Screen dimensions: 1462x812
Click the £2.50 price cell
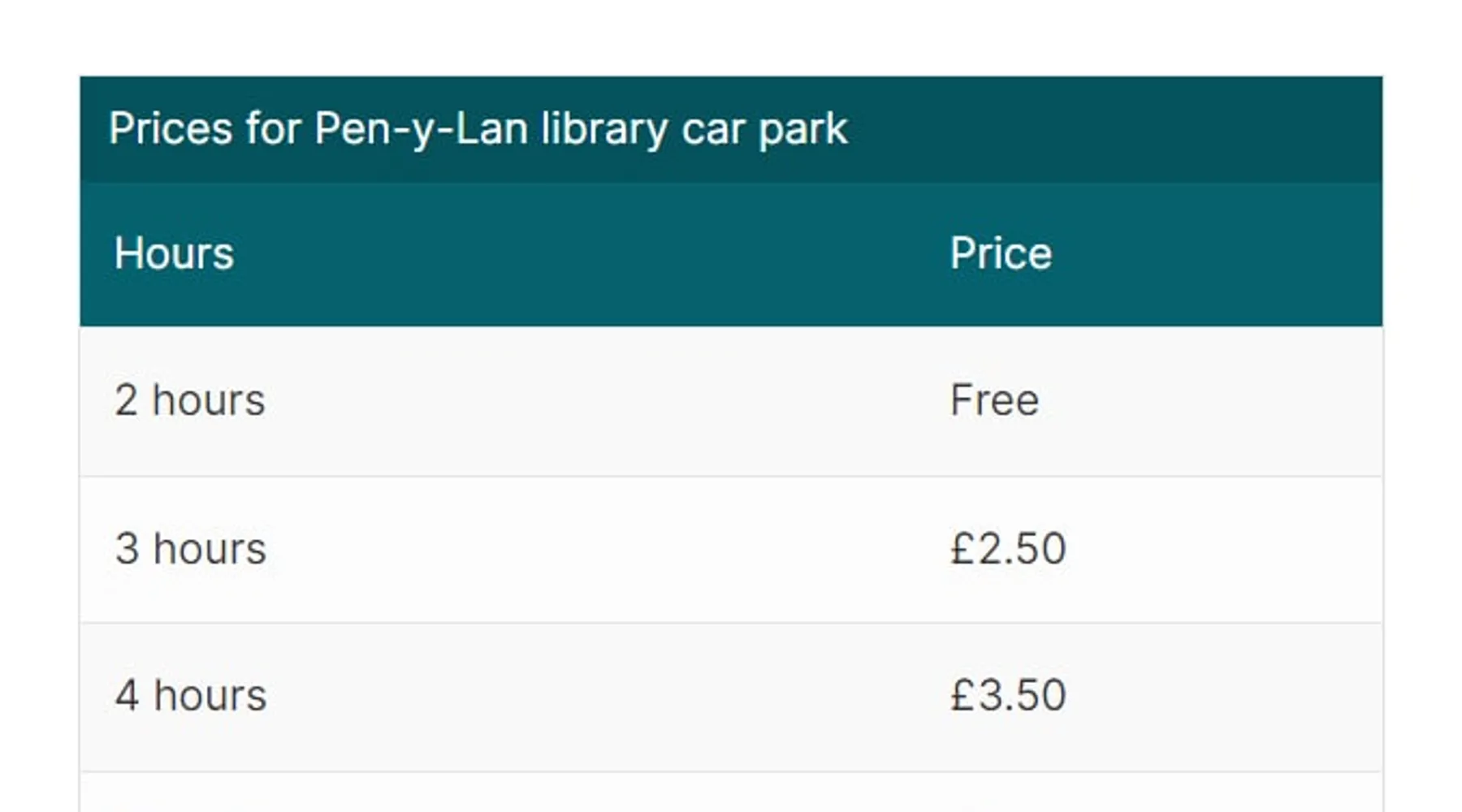pyautogui.click(x=1008, y=549)
